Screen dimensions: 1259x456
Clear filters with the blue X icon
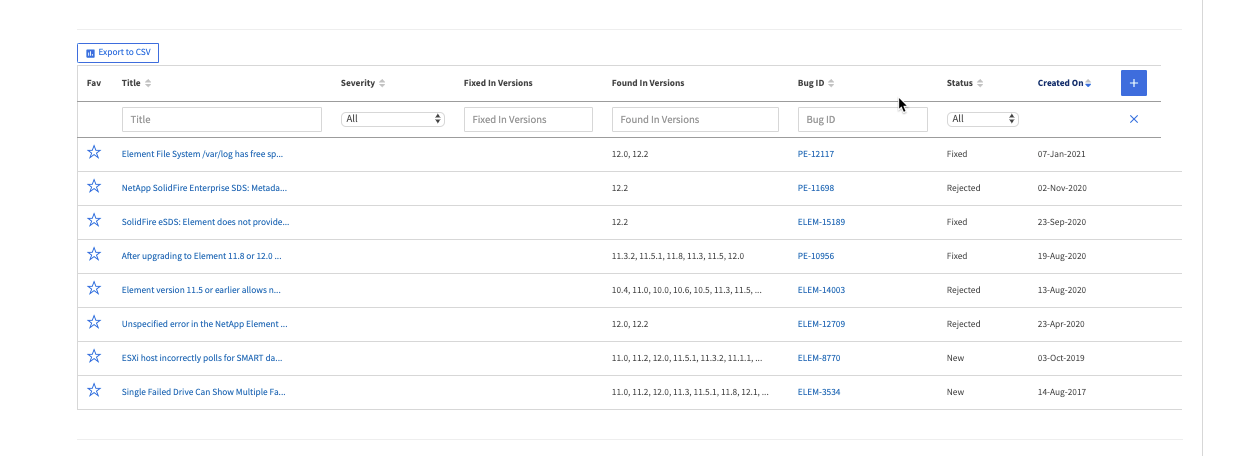[x=1133, y=119]
